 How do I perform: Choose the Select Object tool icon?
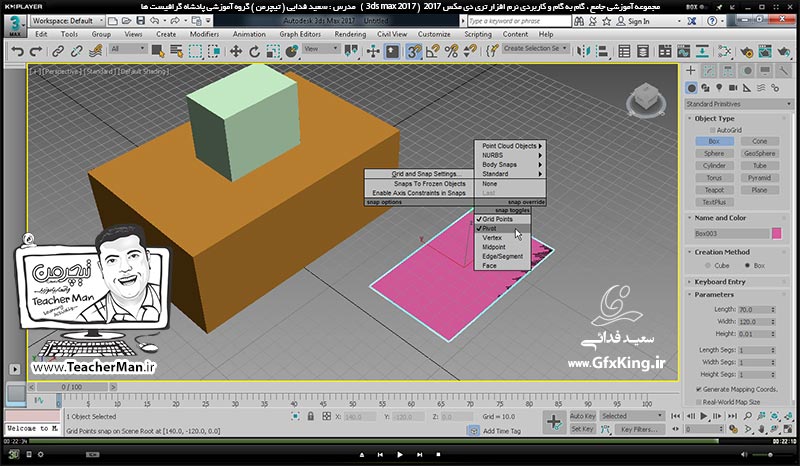click(158, 51)
